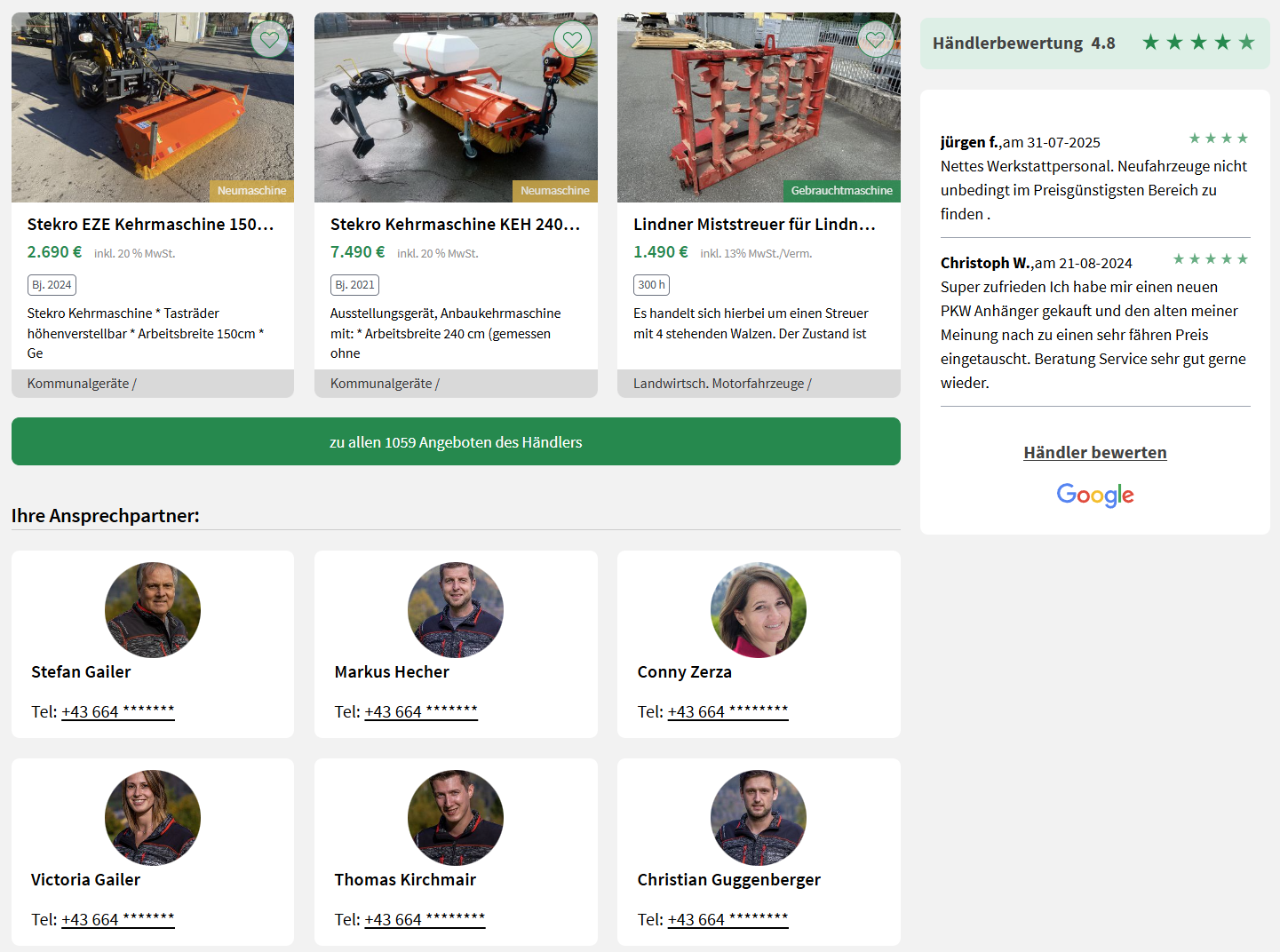Open Stekro Kehrmaschine KEH 240 title

point(455,225)
